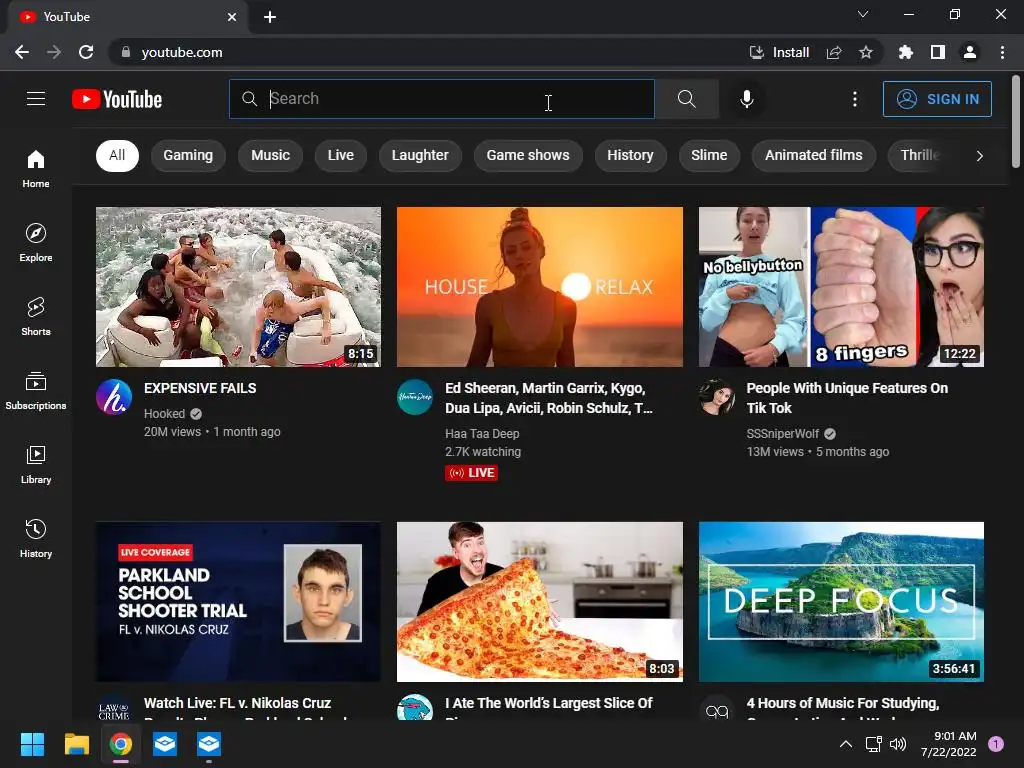Screen dimensions: 1024x768
Task: Open Subscriptions in sidebar
Action: [36, 391]
